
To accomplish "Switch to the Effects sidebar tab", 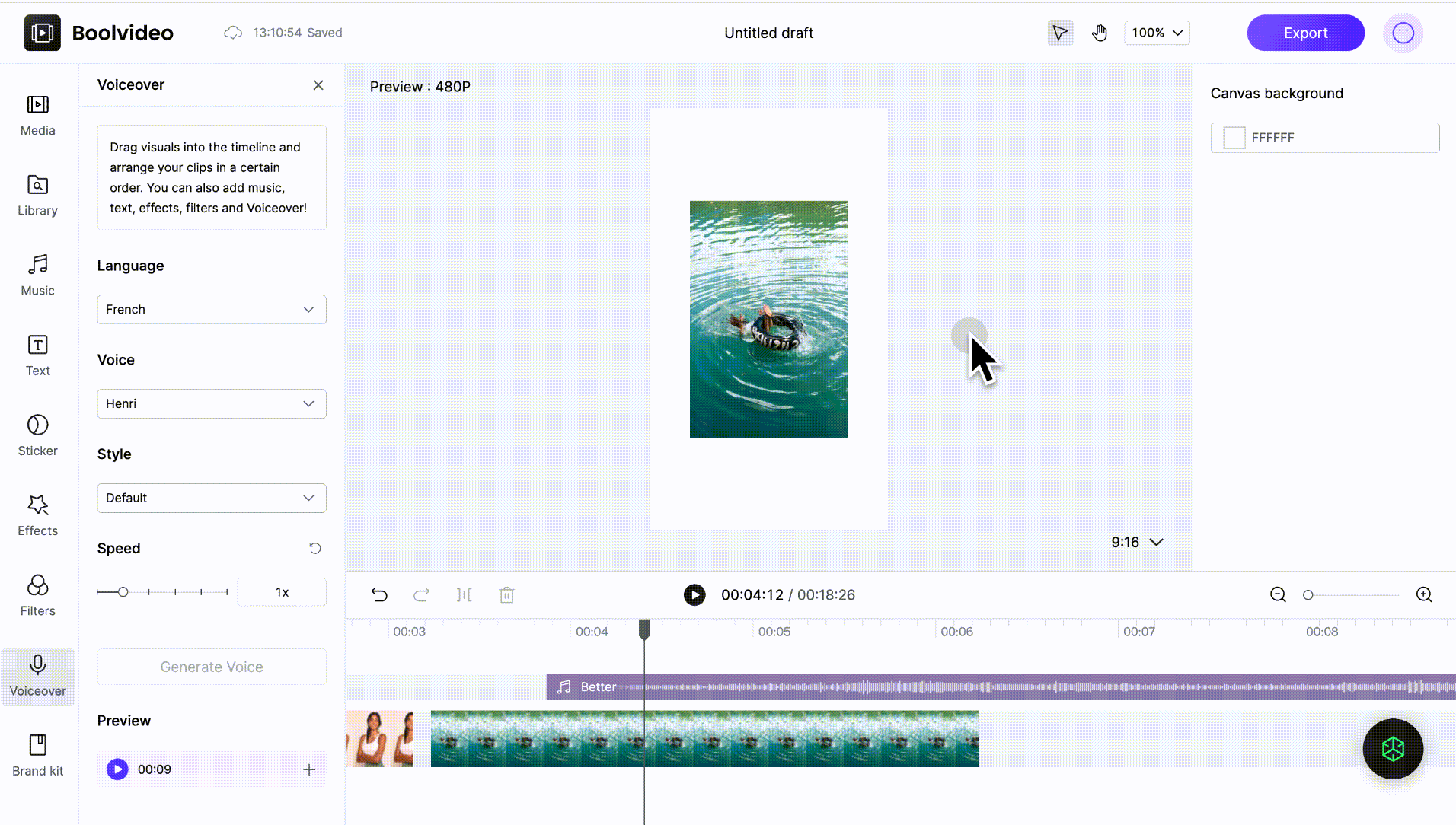I will 37,514.
